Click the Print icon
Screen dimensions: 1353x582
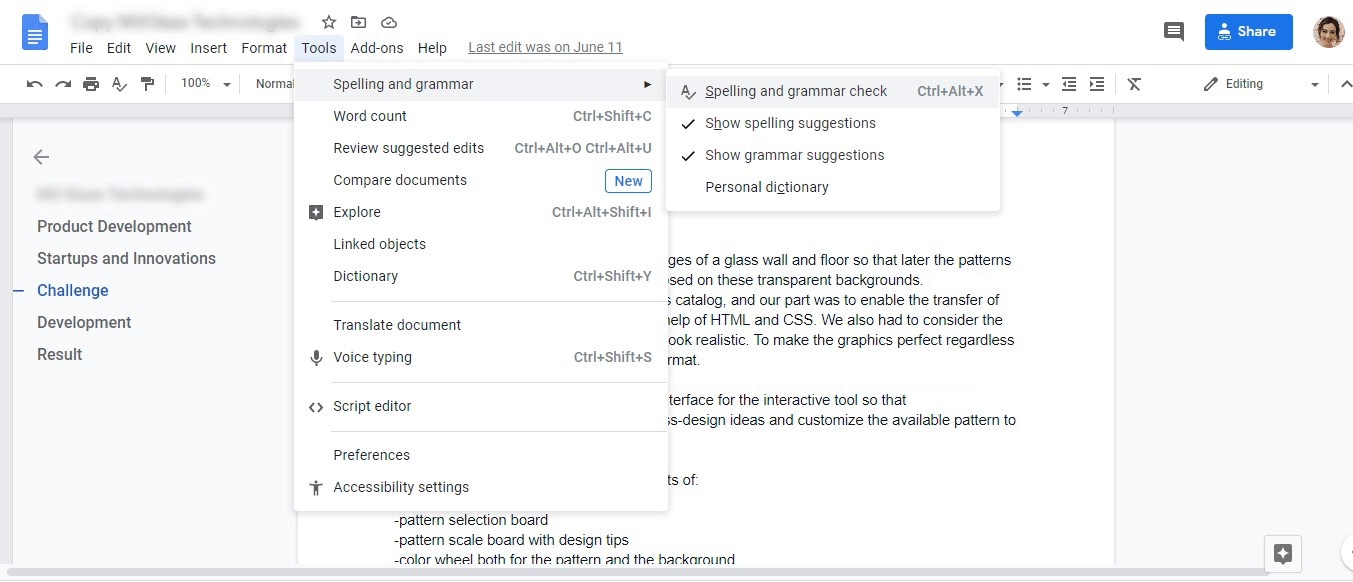pyautogui.click(x=91, y=84)
